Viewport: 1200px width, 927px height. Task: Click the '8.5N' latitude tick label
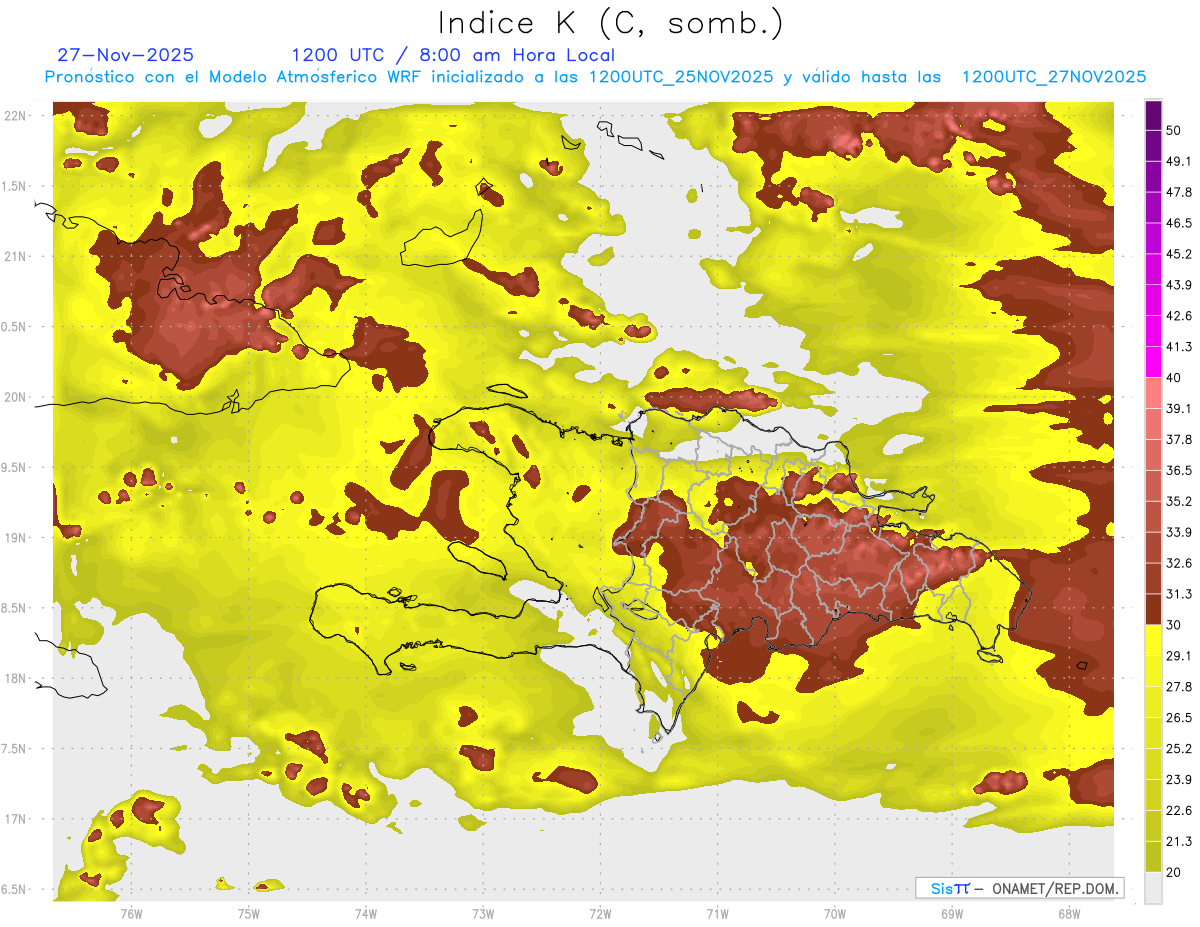click(x=15, y=609)
